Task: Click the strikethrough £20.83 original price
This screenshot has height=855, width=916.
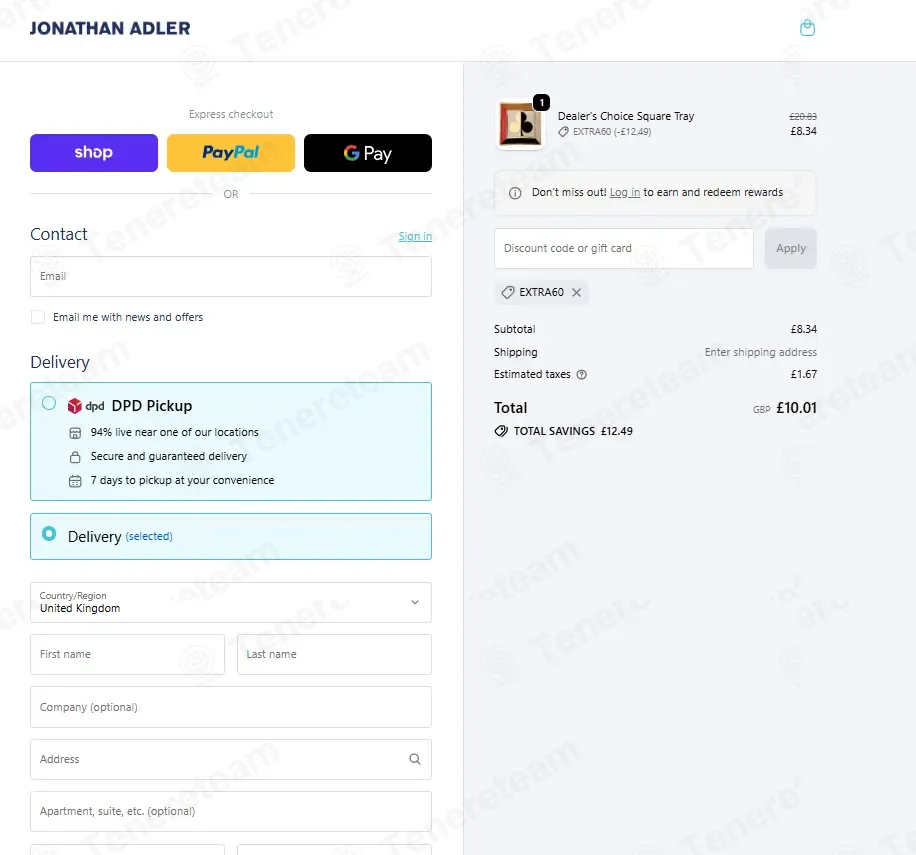Action: click(x=803, y=117)
